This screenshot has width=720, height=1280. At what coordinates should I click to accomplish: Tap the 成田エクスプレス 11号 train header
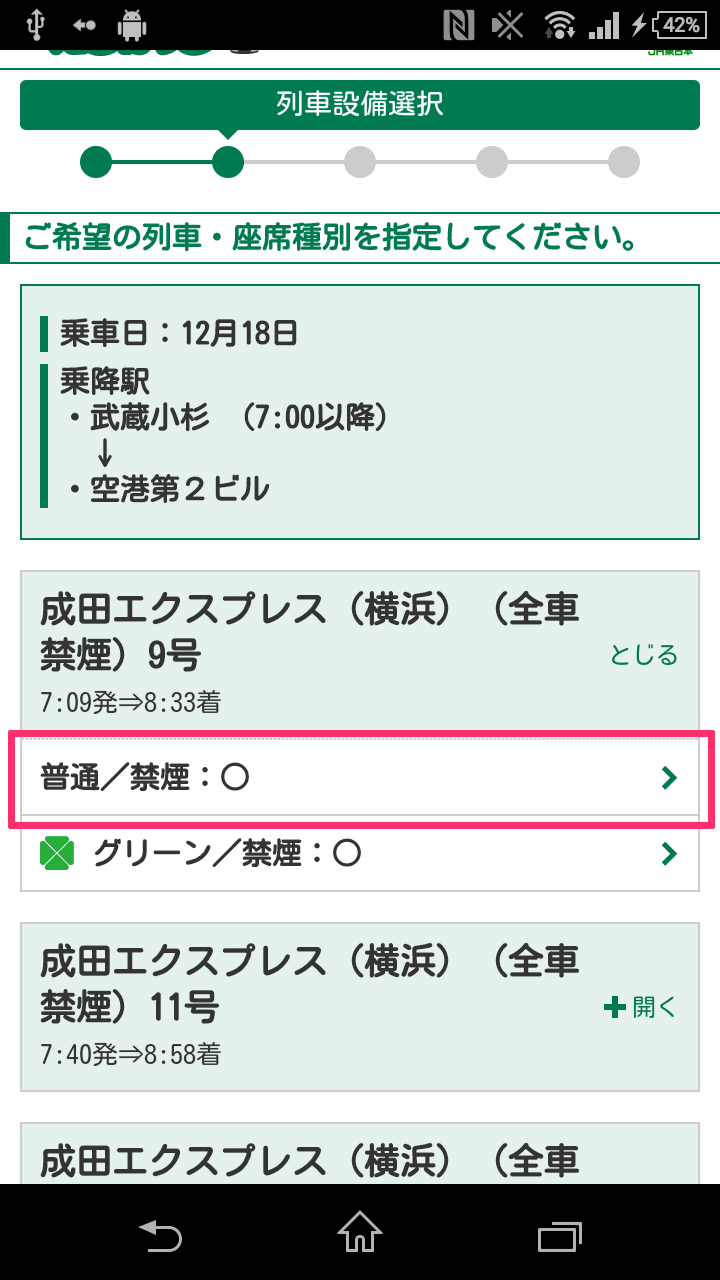pyautogui.click(x=360, y=1006)
